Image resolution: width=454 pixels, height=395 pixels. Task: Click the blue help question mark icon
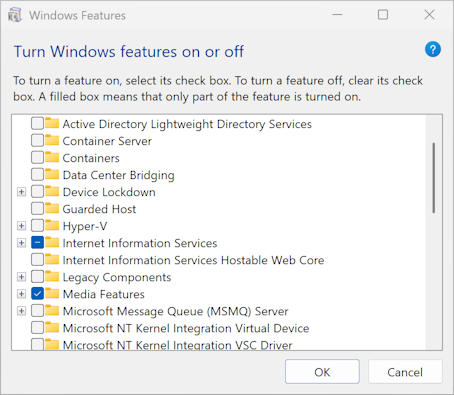(x=433, y=50)
